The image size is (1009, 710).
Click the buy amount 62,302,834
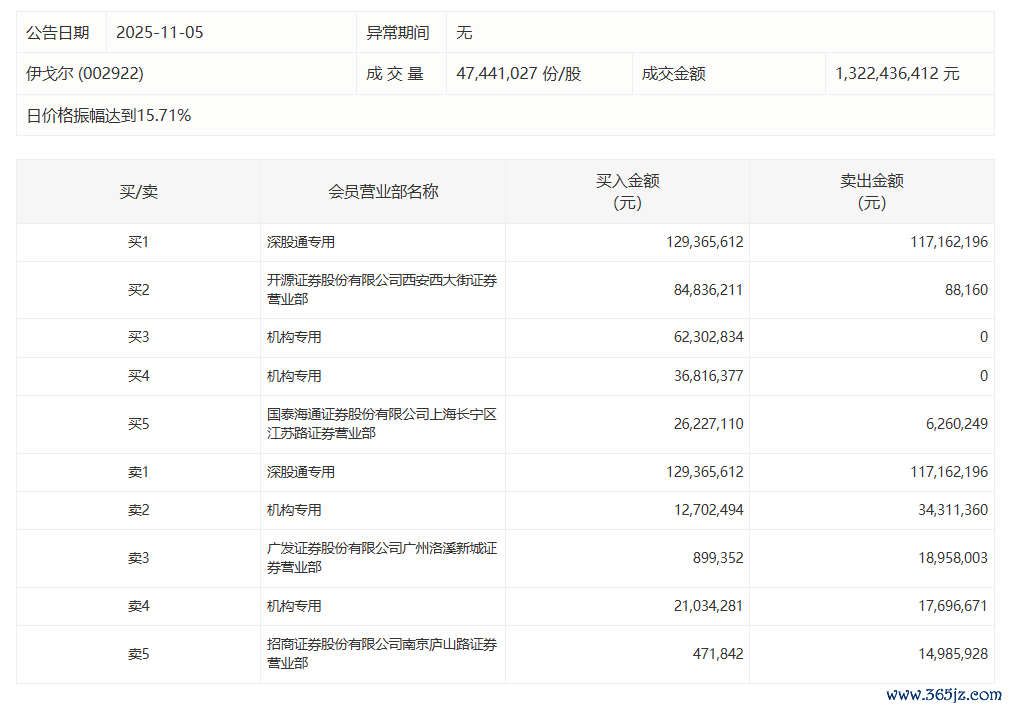point(707,337)
